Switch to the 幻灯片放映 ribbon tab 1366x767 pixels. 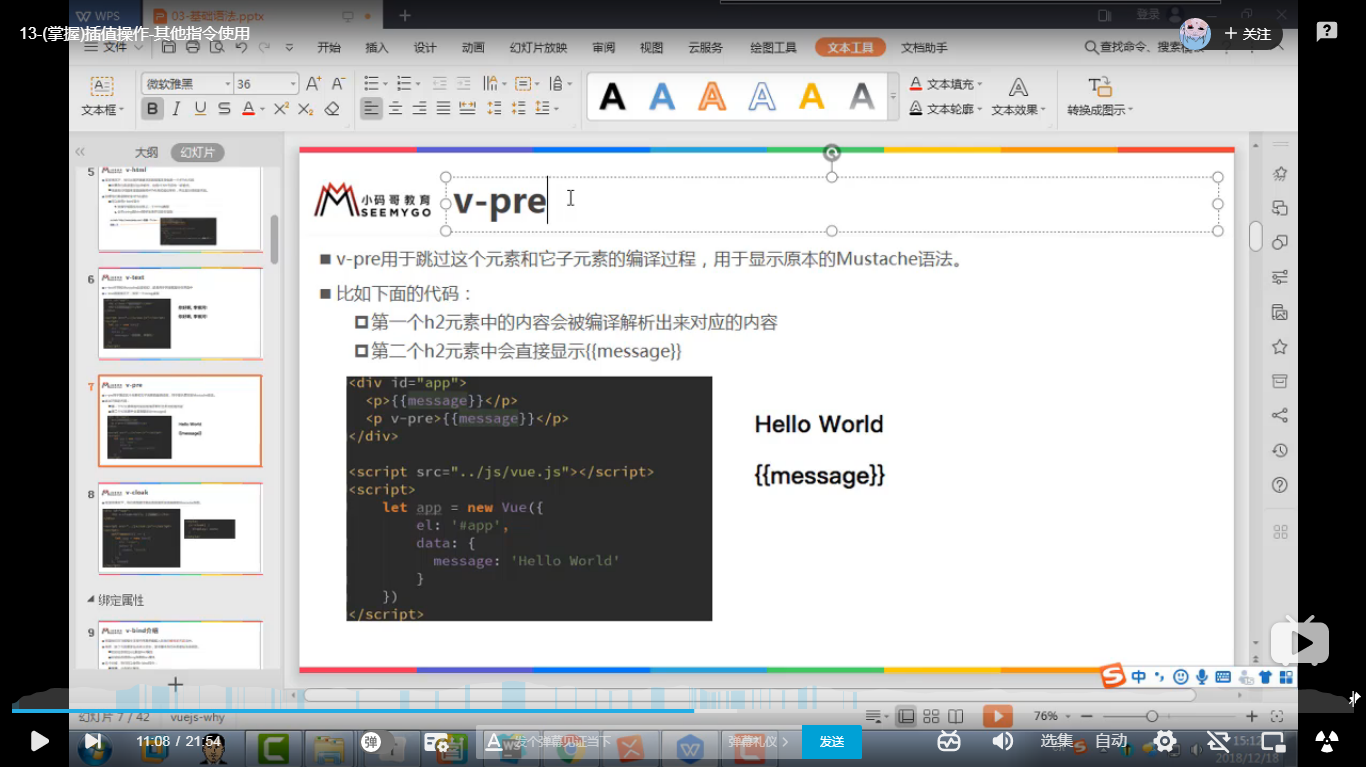pyautogui.click(x=538, y=47)
